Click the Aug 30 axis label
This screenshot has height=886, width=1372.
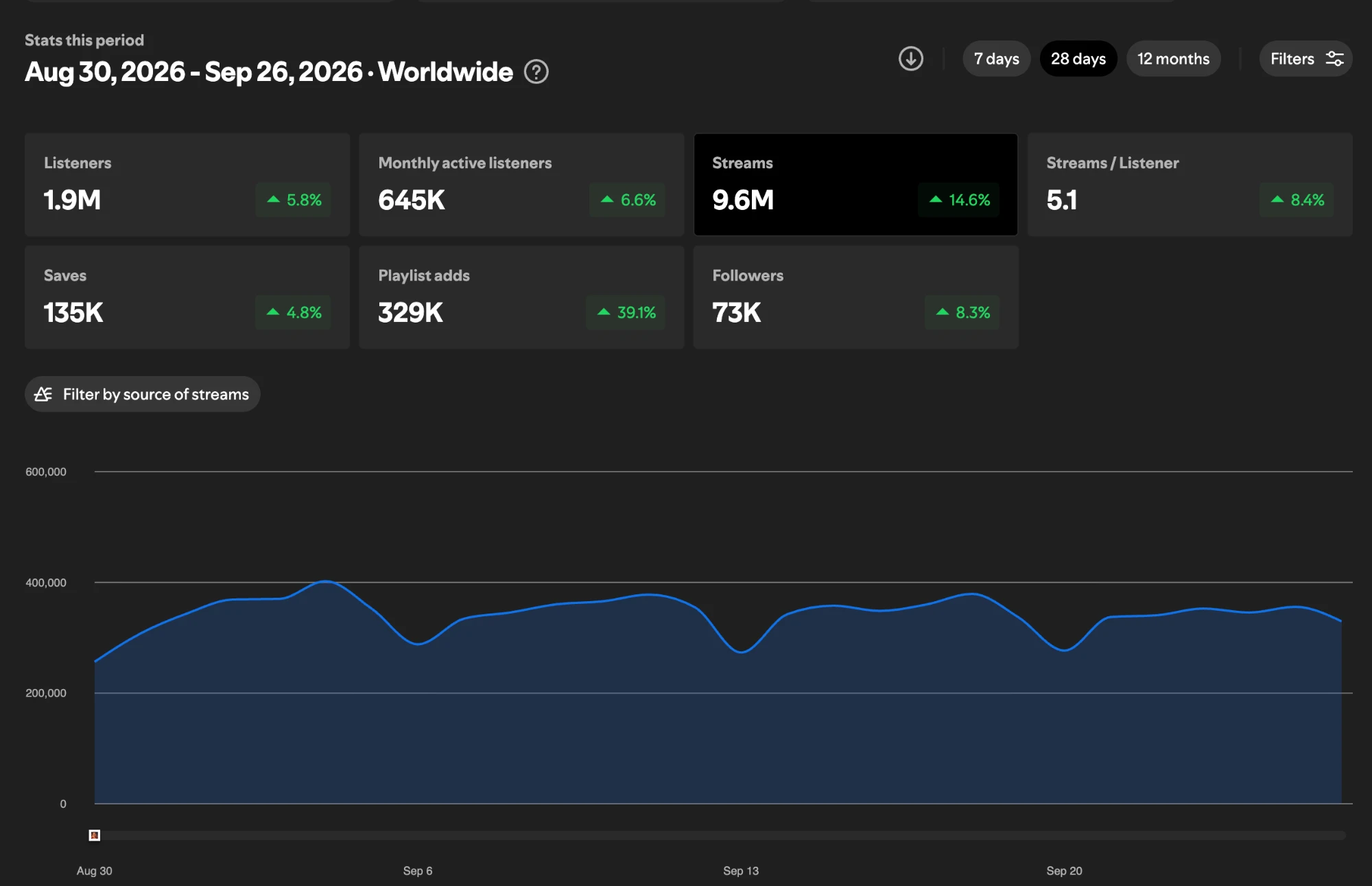pos(95,870)
